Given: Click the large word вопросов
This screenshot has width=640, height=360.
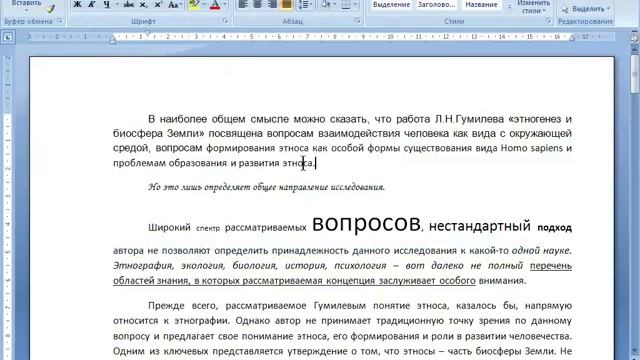Looking at the screenshot, I should coord(366,223).
